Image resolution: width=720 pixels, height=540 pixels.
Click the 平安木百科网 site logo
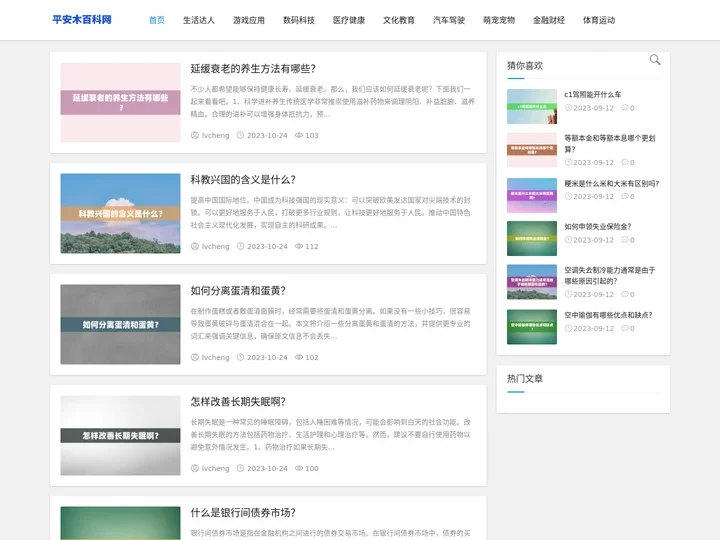pyautogui.click(x=82, y=20)
